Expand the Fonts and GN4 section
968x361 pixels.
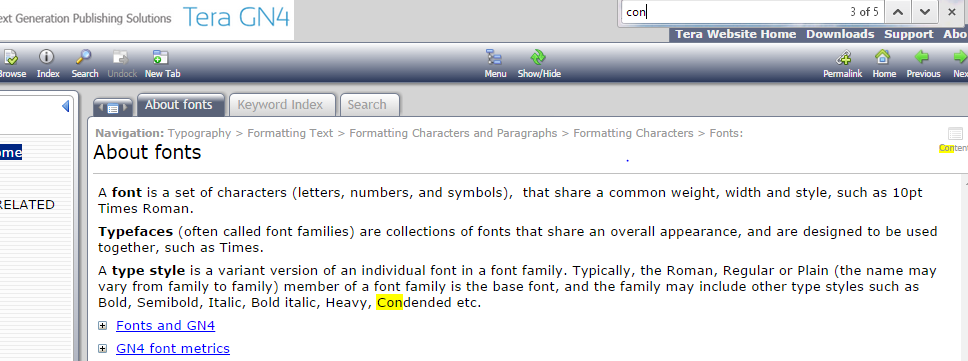coord(103,326)
